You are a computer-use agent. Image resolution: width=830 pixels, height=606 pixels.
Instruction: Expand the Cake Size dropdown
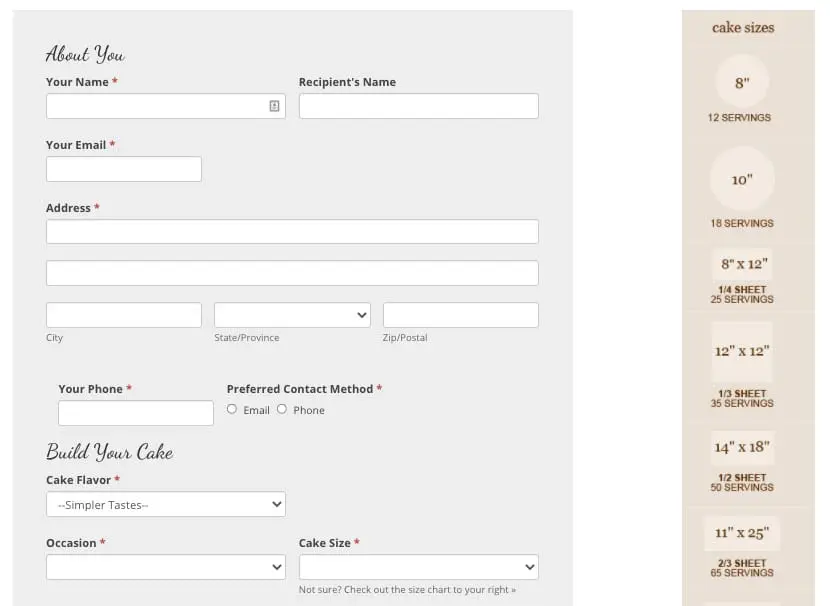[x=418, y=567]
